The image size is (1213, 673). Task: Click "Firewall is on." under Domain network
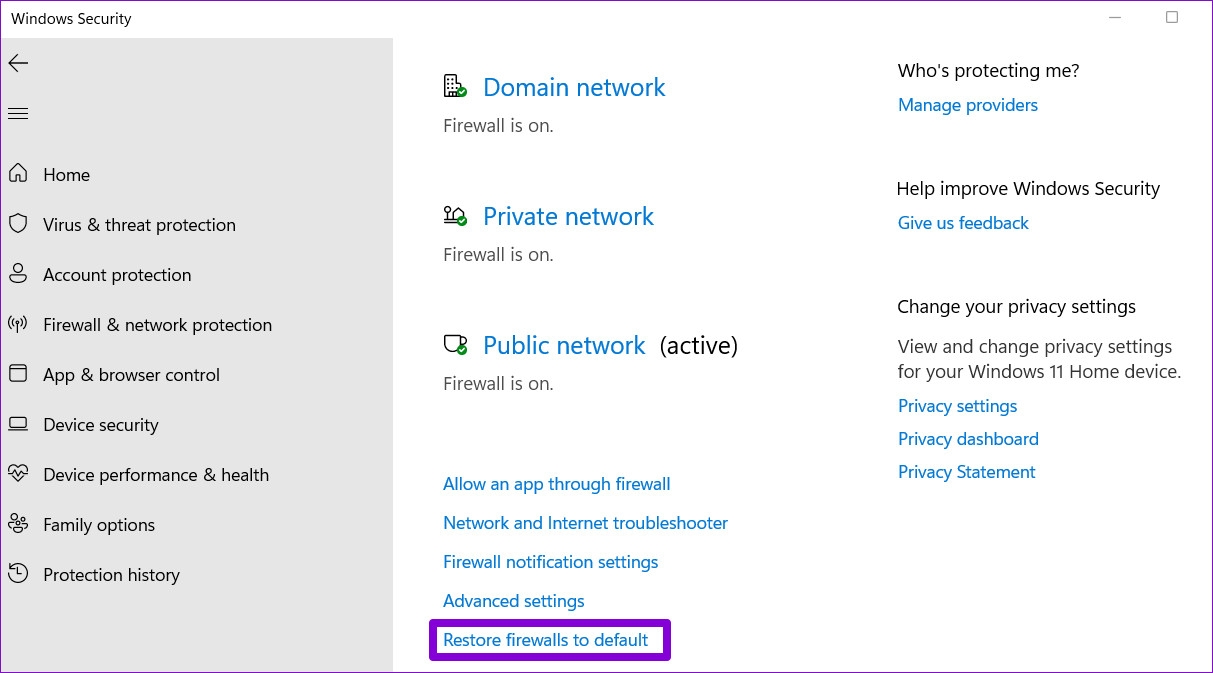tap(498, 126)
